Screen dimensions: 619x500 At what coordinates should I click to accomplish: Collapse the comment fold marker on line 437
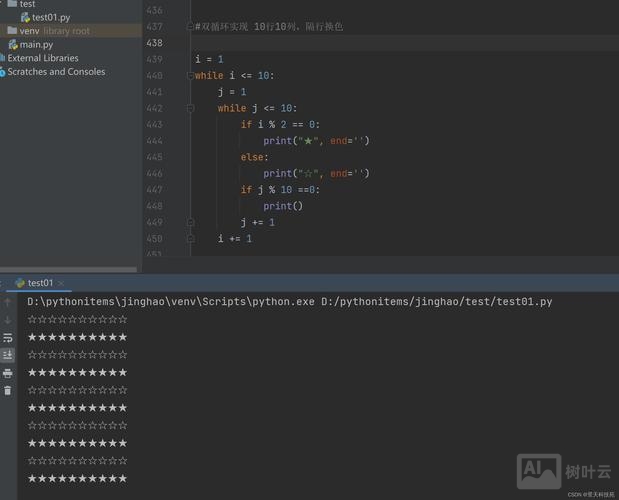click(x=190, y=26)
